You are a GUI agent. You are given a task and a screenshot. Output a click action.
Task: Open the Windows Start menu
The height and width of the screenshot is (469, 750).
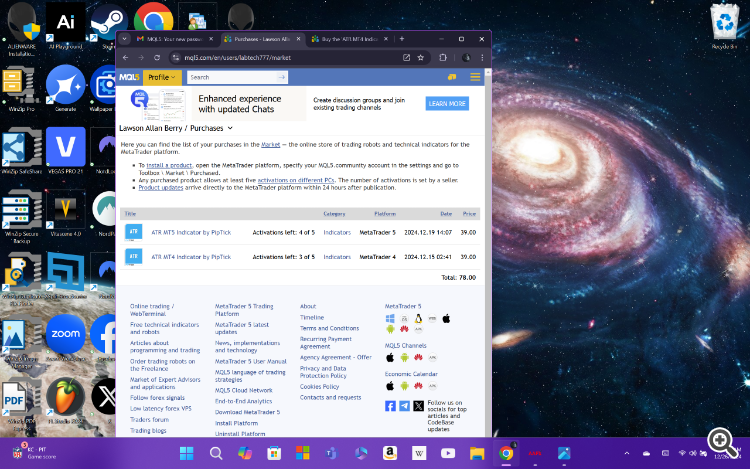pyautogui.click(x=187, y=453)
